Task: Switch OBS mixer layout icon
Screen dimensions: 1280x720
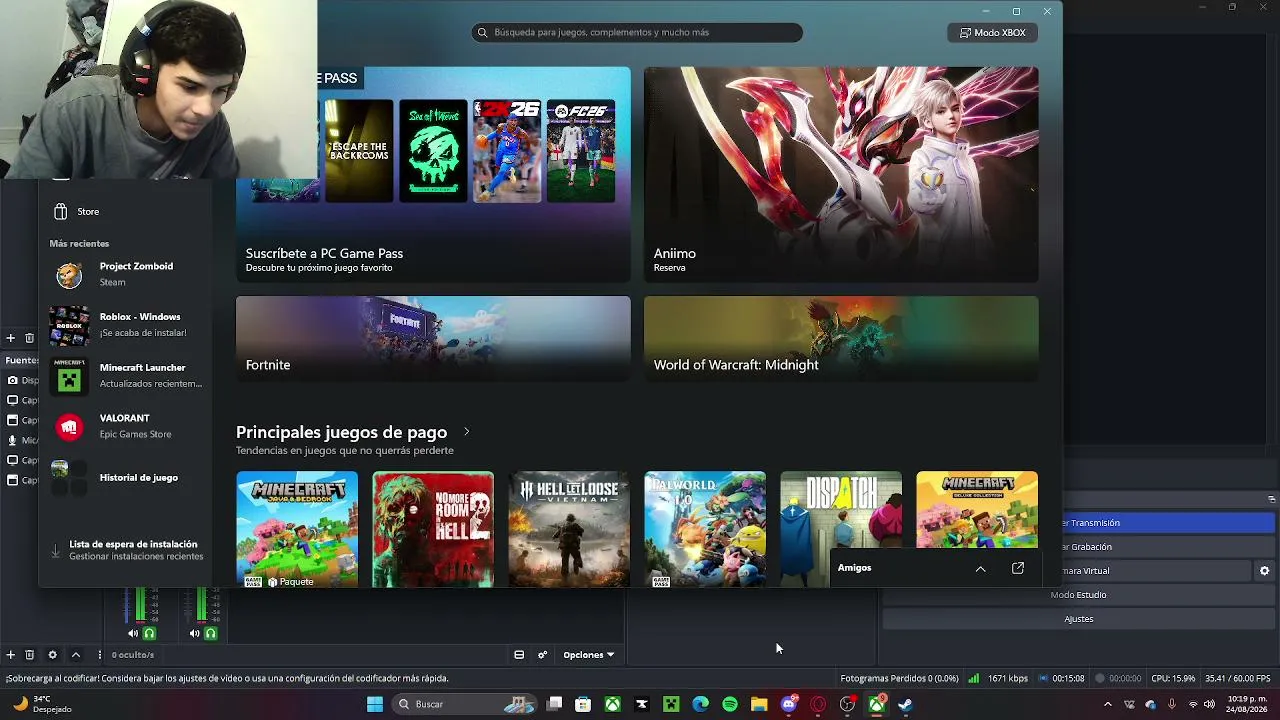Action: pos(519,655)
